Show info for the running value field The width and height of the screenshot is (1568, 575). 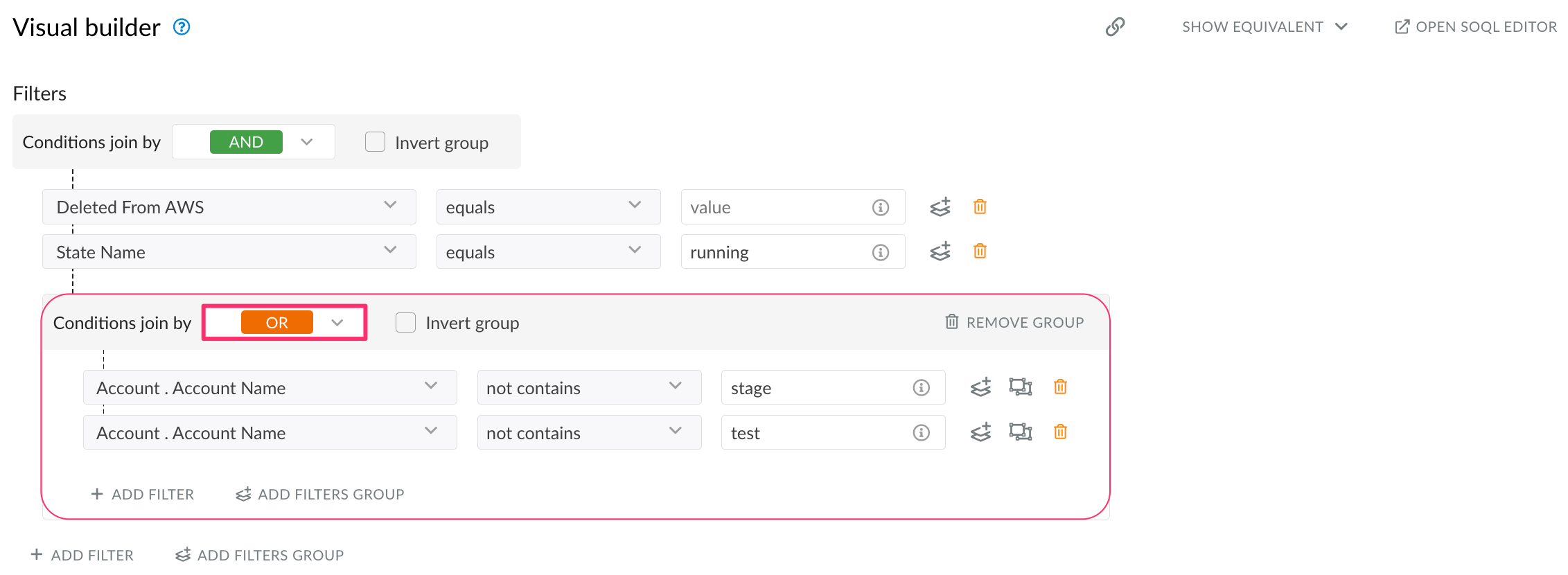(x=880, y=252)
